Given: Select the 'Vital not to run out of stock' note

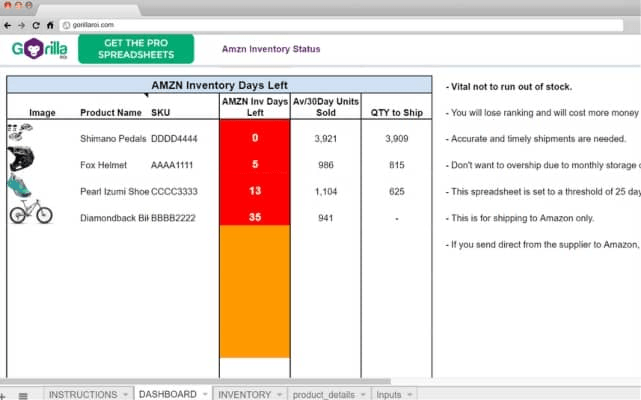Looking at the screenshot, I should coord(509,87).
